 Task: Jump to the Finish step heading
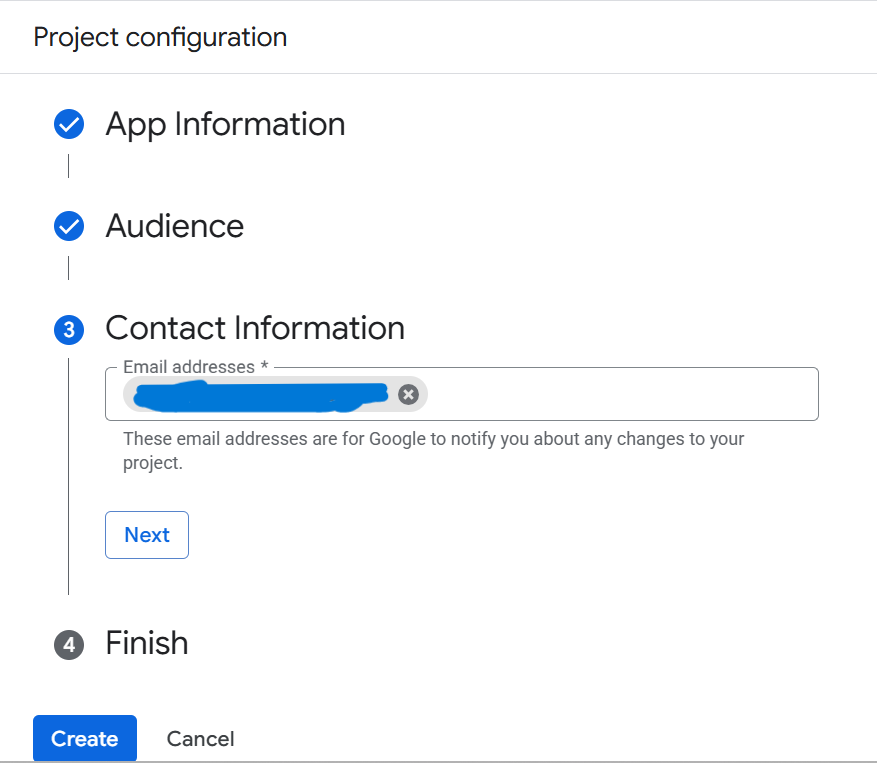point(146,643)
